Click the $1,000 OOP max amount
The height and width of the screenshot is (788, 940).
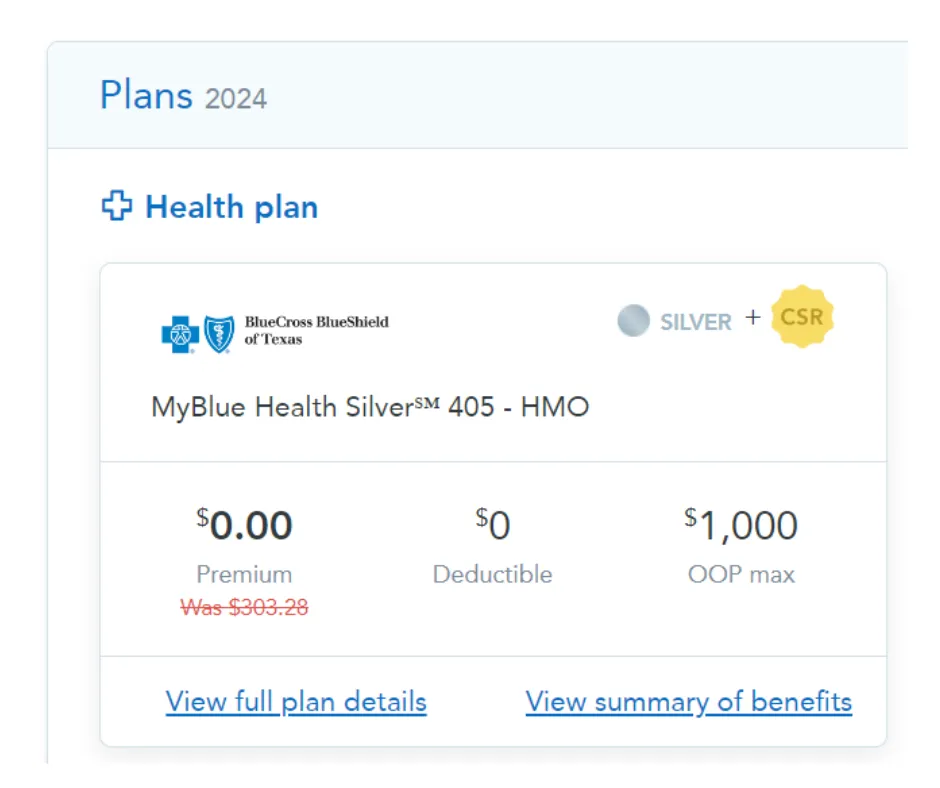[x=741, y=525]
